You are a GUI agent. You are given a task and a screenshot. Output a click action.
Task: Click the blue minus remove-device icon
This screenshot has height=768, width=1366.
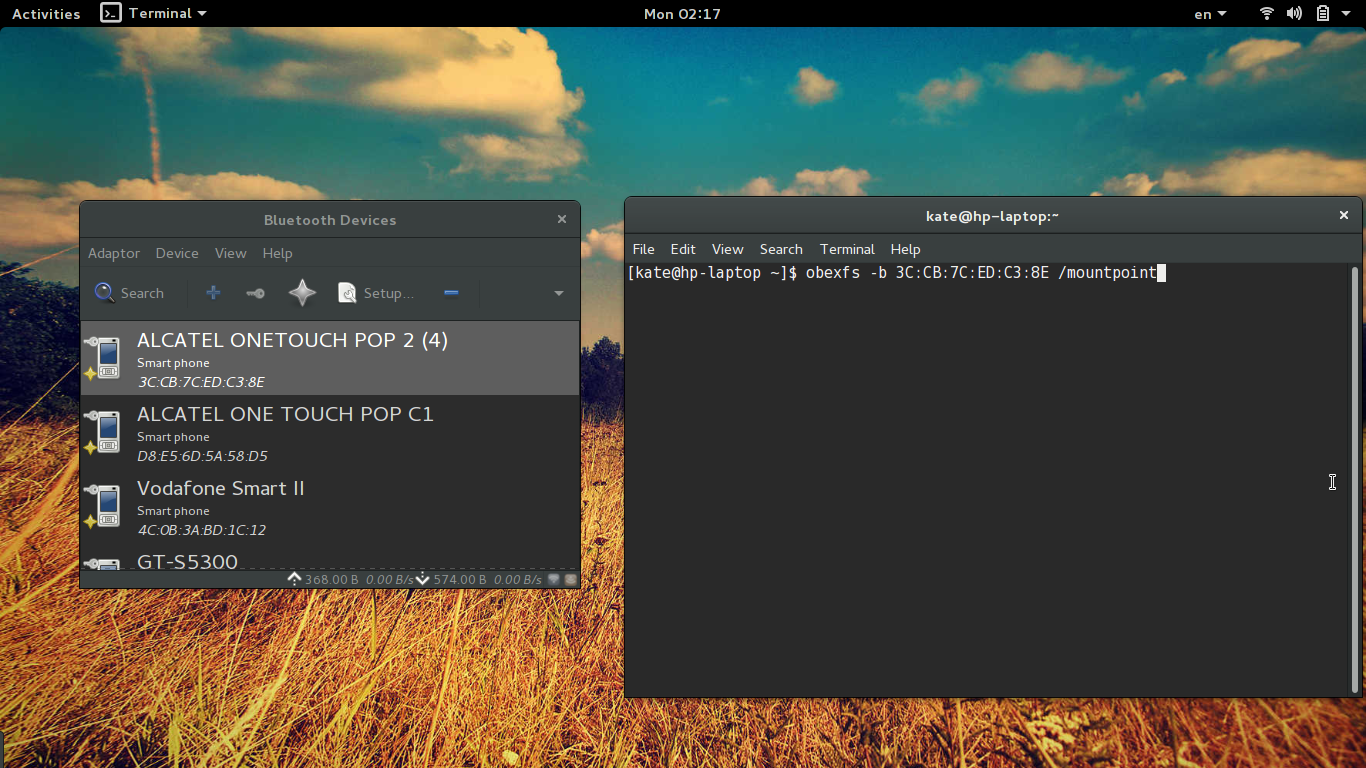coord(451,293)
